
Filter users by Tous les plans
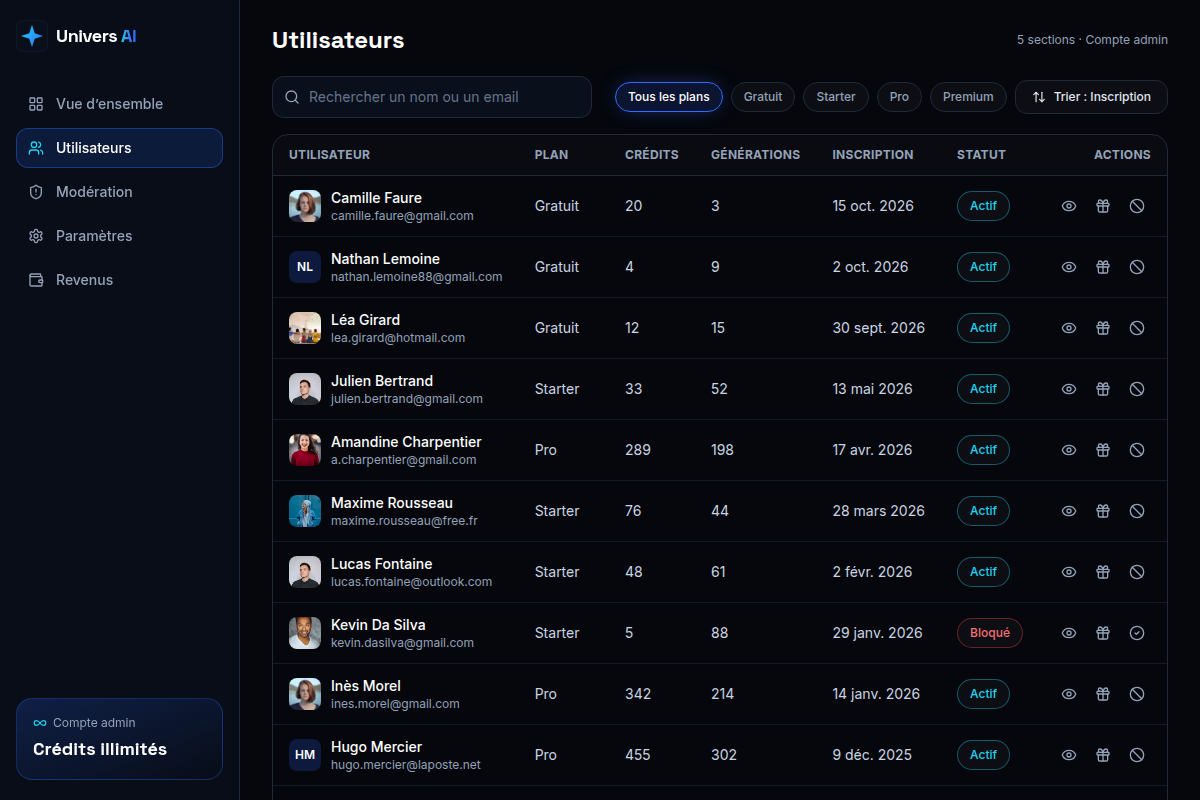coord(669,97)
